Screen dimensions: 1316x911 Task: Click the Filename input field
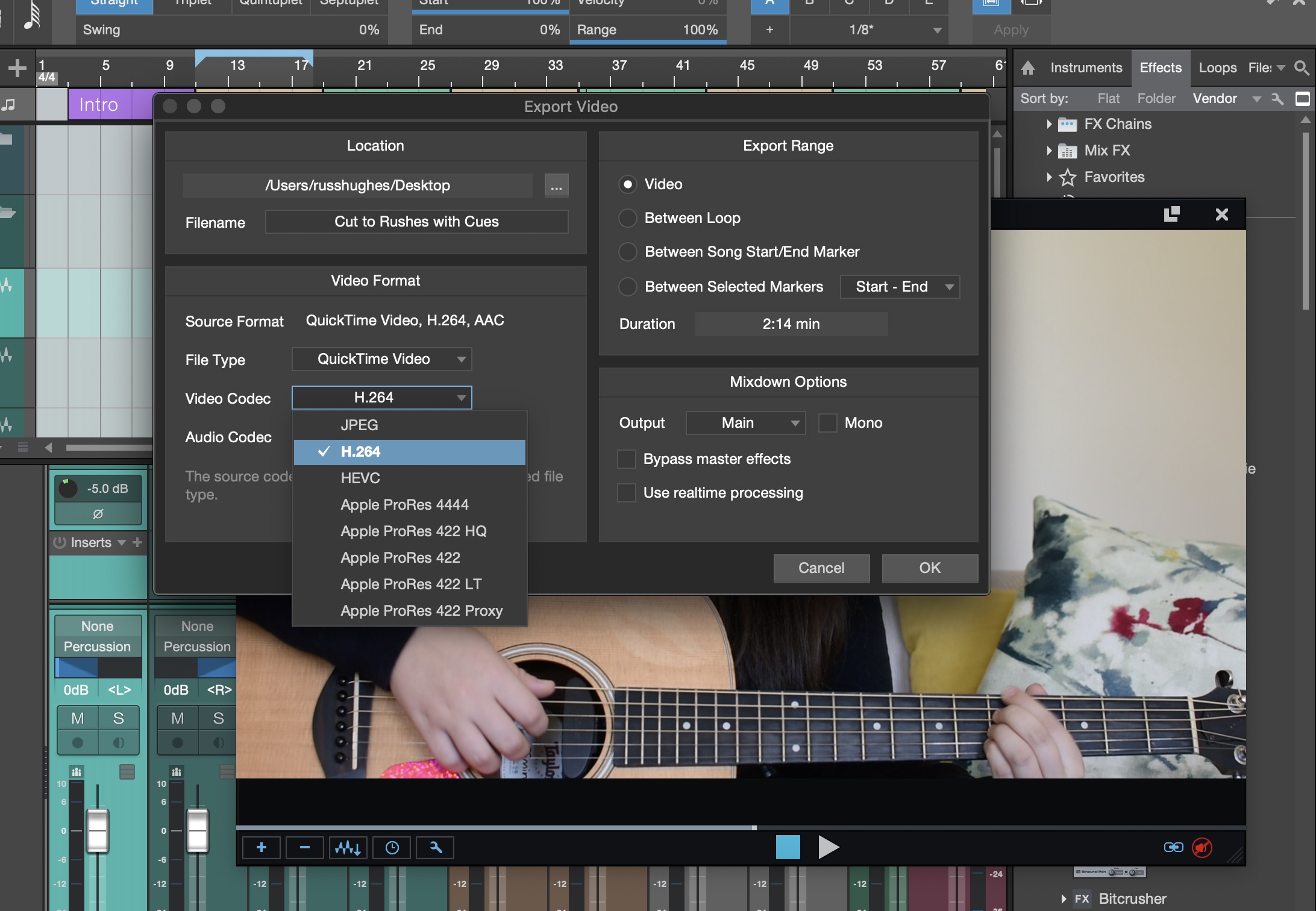click(416, 222)
